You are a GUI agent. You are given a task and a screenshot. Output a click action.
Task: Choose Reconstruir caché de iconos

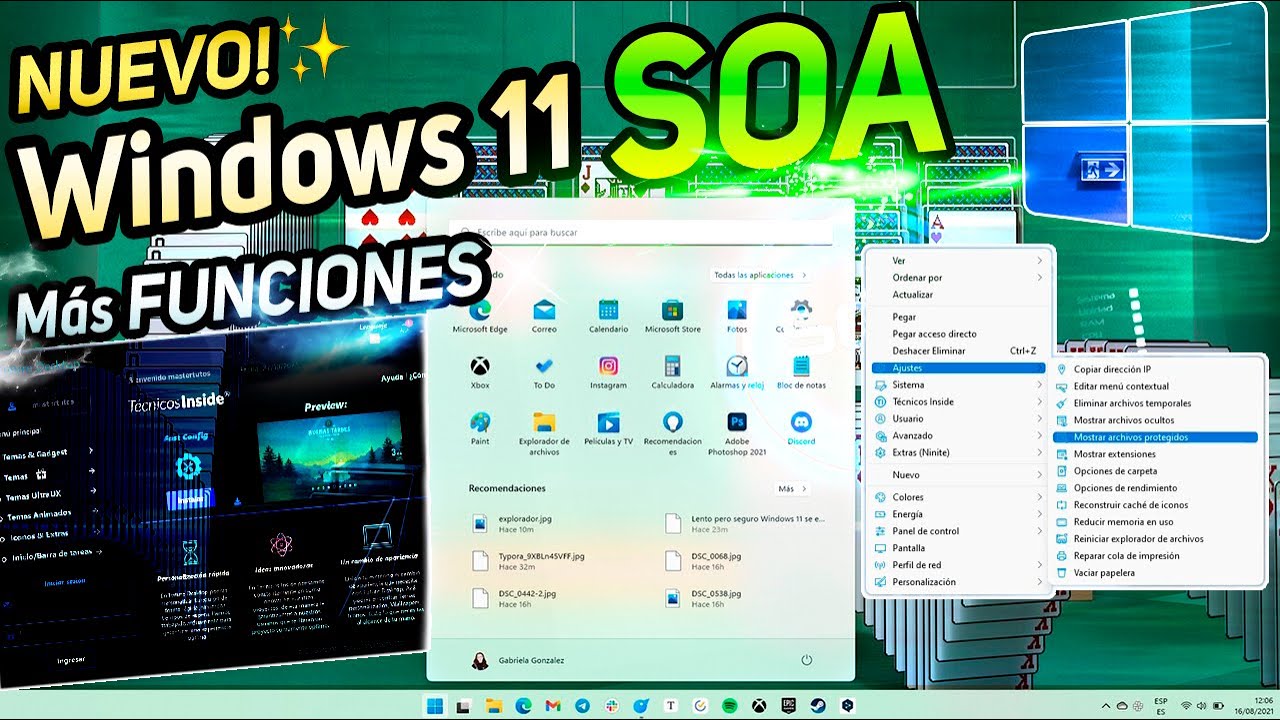tap(1155, 505)
